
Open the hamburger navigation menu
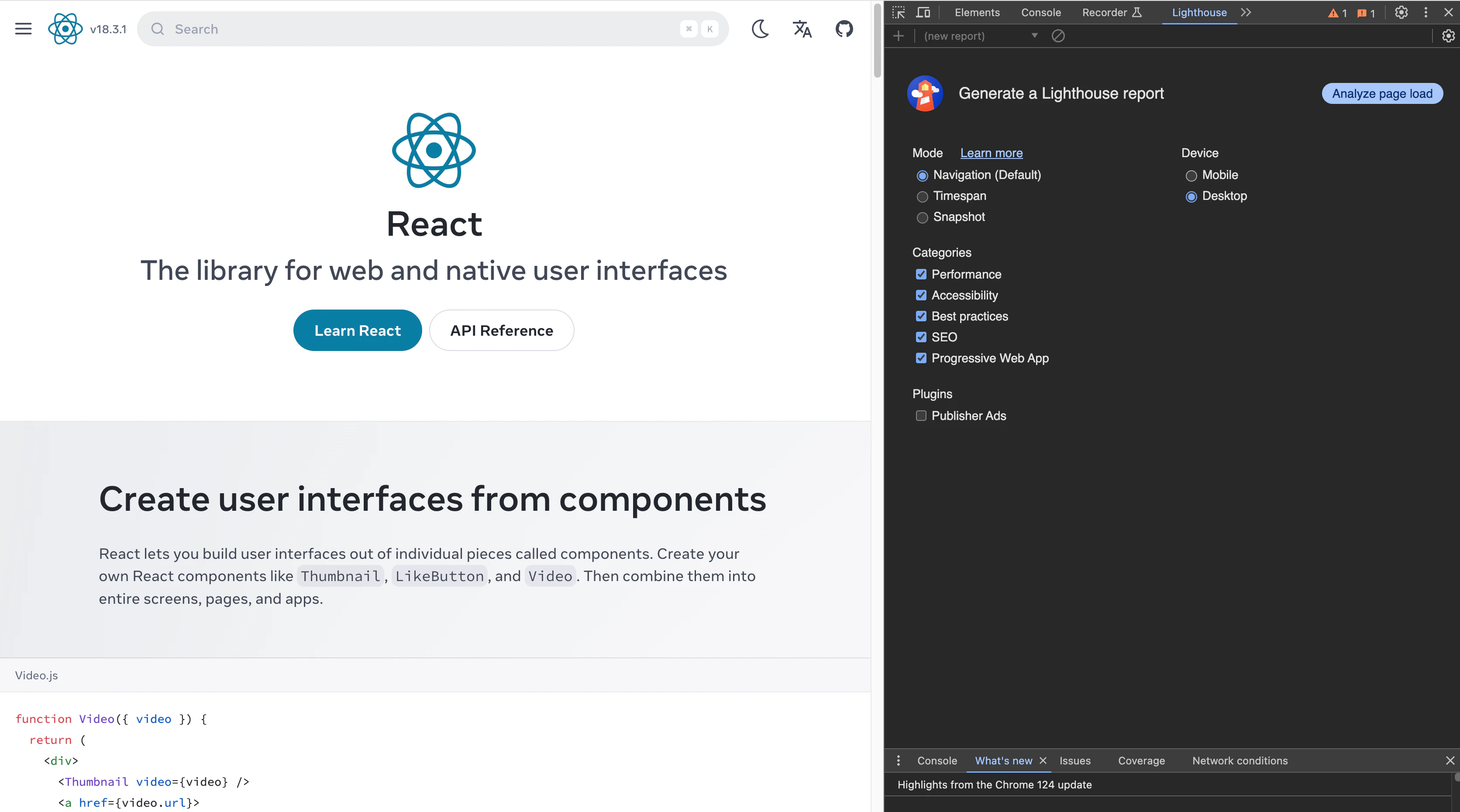pyautogui.click(x=23, y=29)
